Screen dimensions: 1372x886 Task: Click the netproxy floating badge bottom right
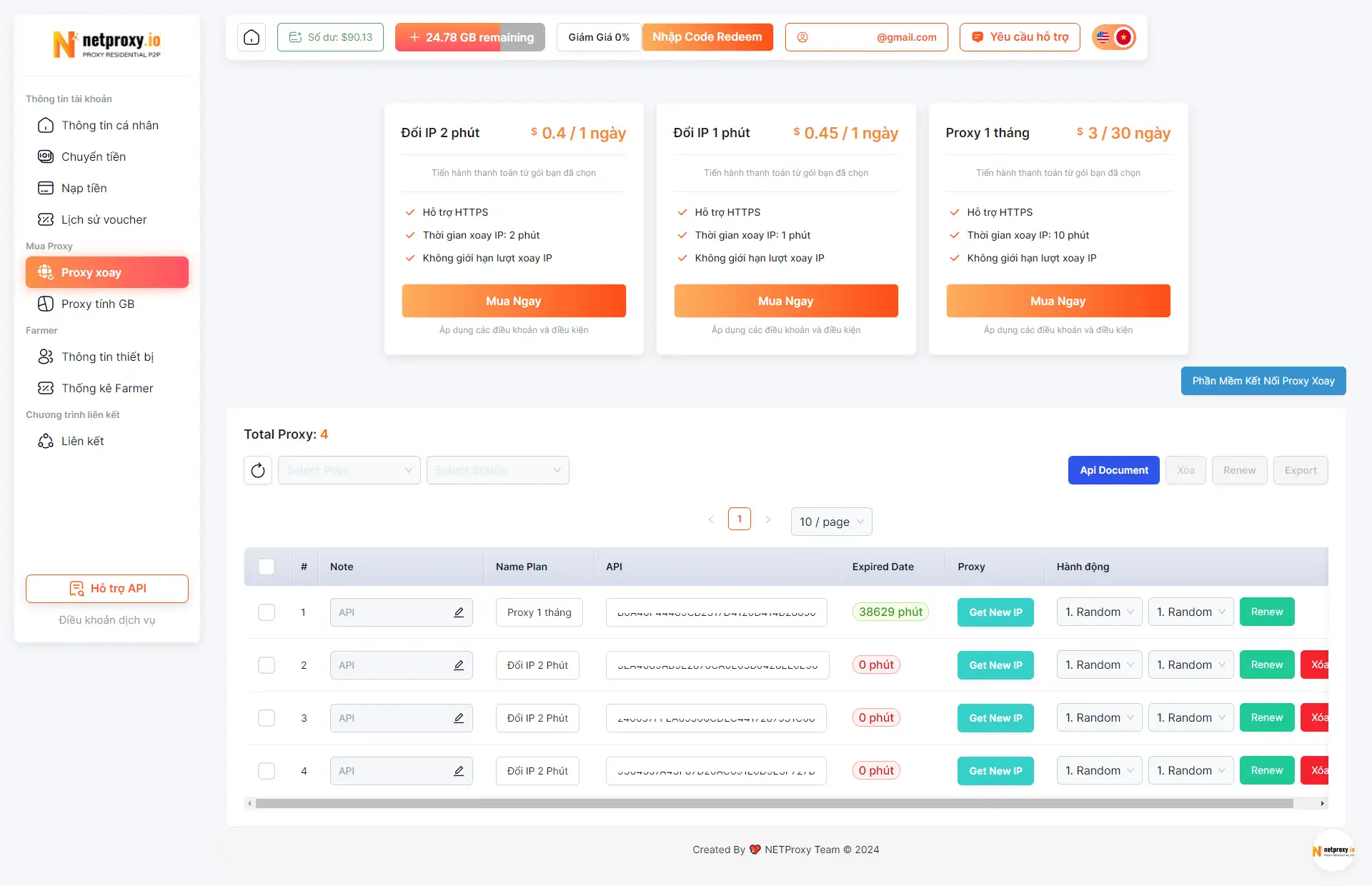[1333, 850]
